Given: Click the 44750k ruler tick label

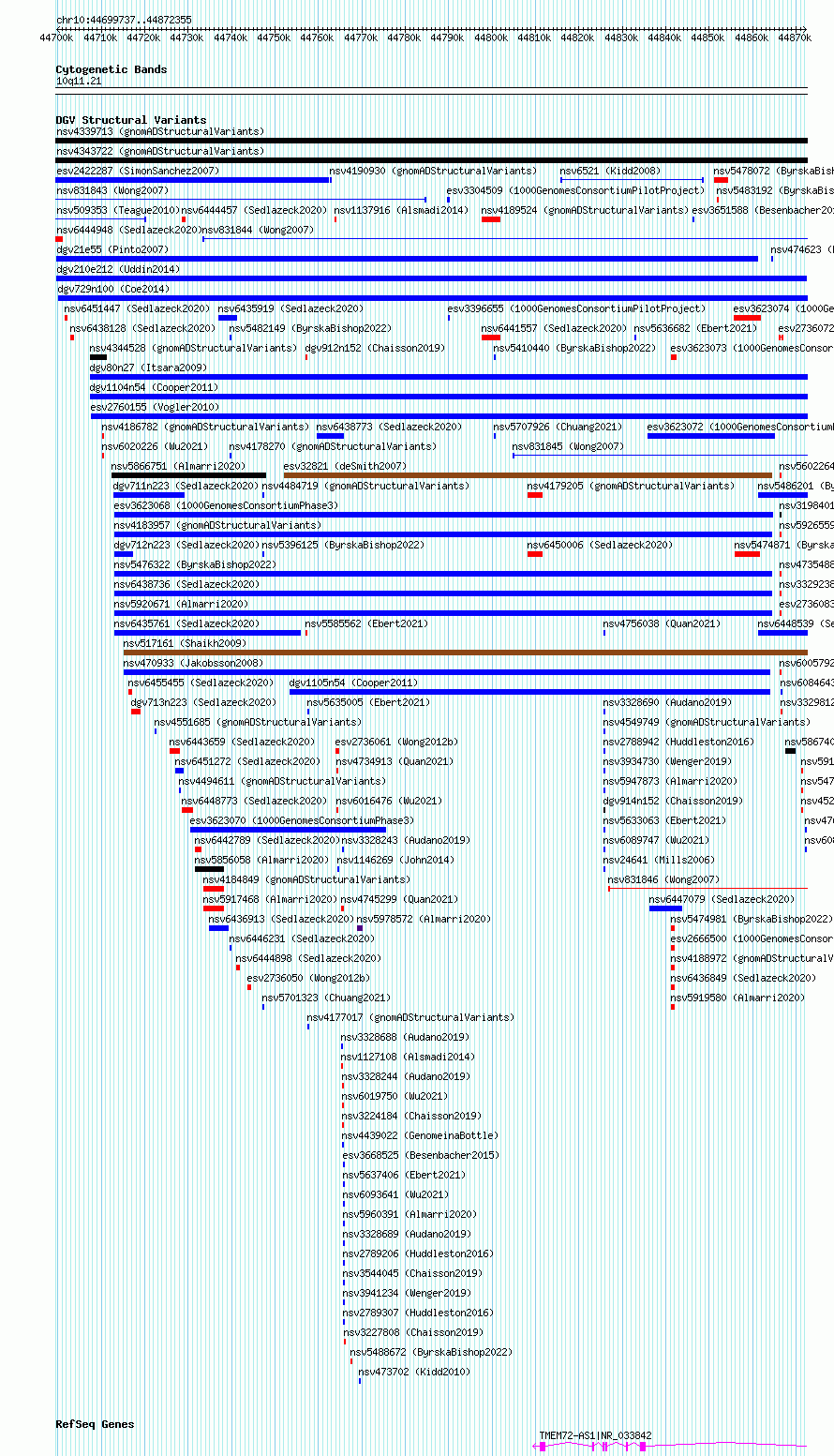Looking at the screenshot, I should (x=273, y=38).
